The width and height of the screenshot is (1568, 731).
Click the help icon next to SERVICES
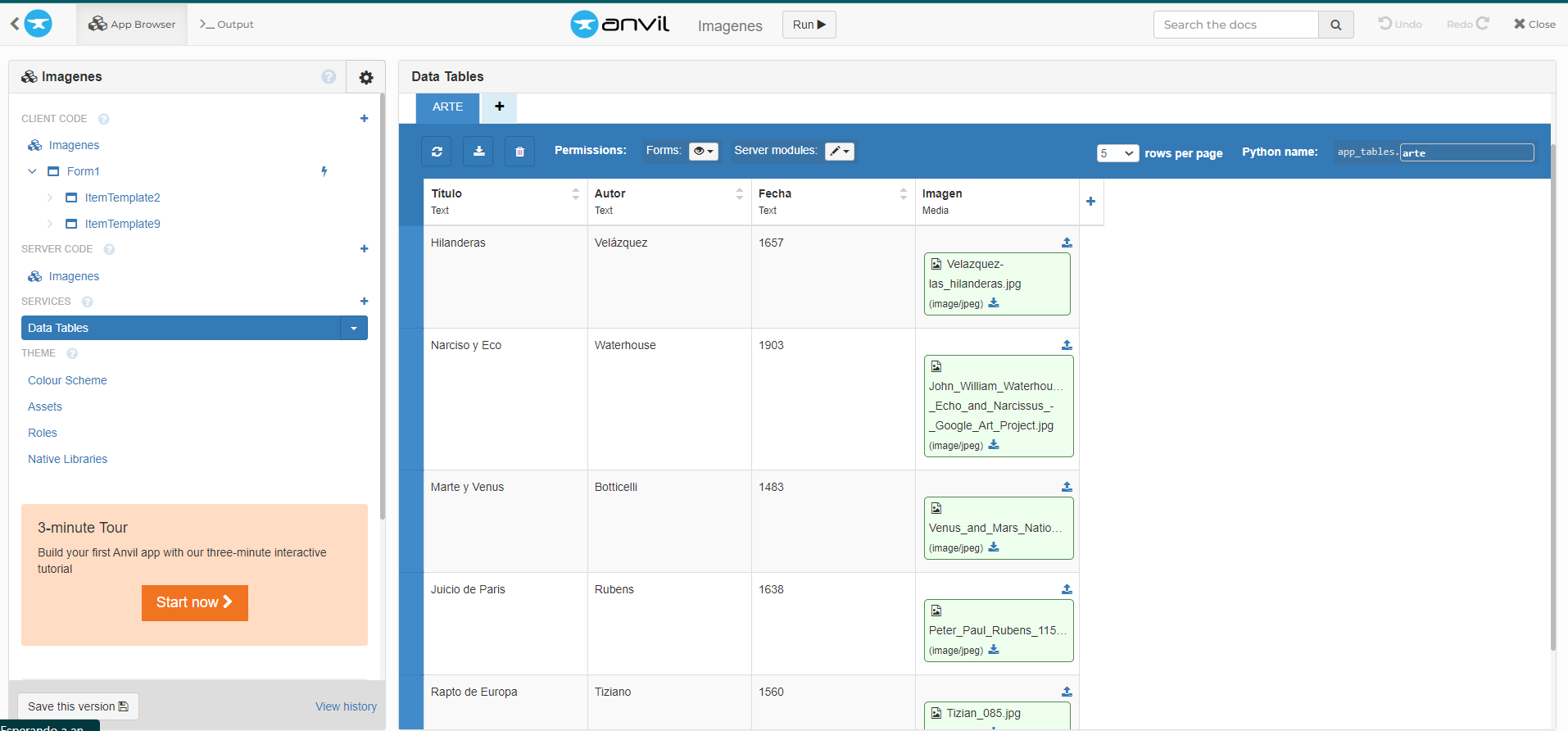(x=88, y=302)
